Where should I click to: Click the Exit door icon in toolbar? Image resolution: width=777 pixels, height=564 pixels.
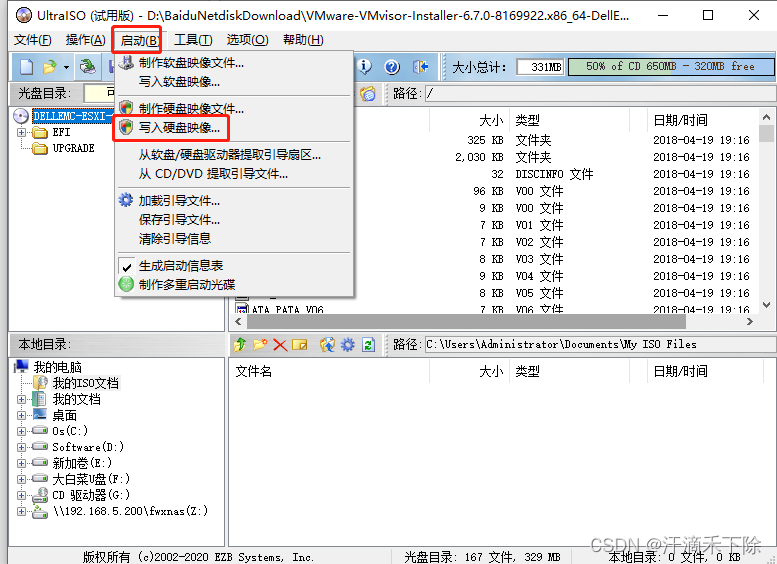coord(420,66)
